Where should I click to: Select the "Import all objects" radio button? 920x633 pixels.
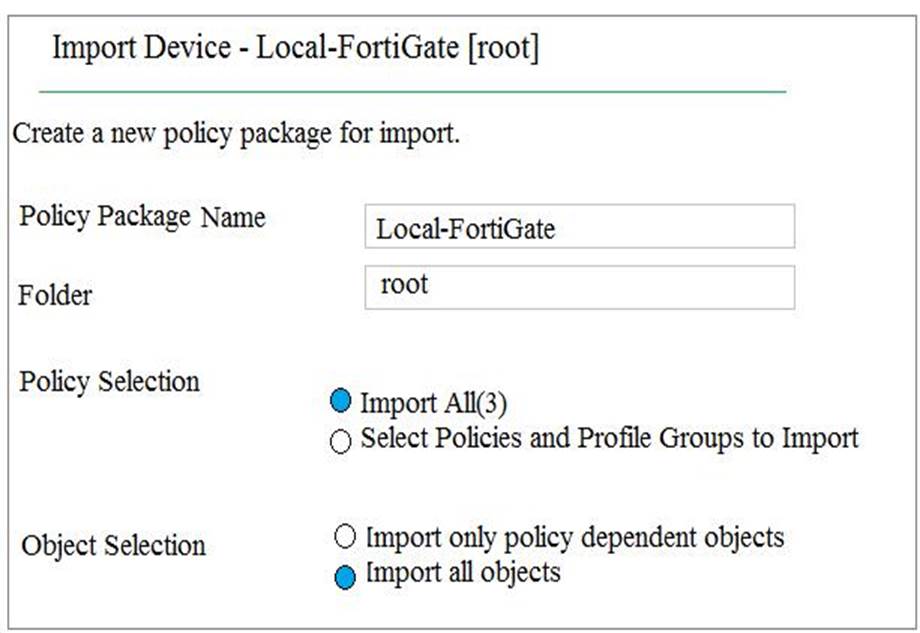click(345, 577)
